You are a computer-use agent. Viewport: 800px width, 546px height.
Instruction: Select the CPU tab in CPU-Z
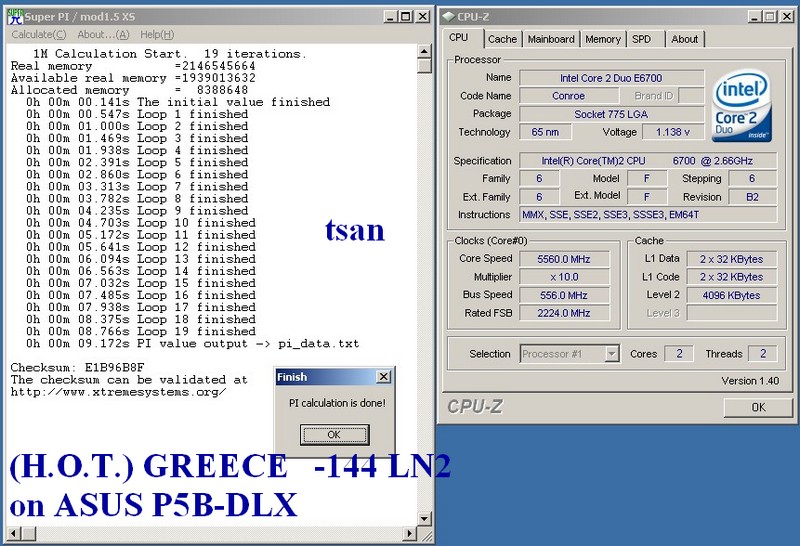click(459, 38)
